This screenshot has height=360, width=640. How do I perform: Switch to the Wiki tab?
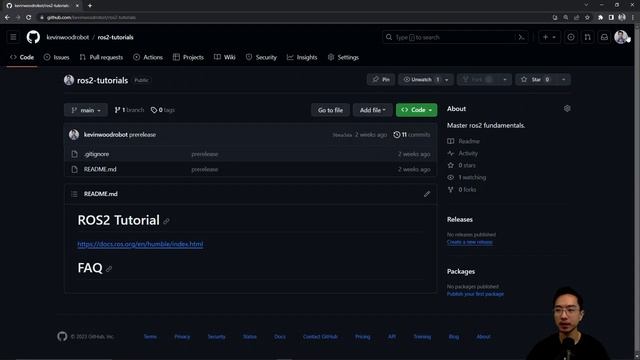(x=225, y=57)
